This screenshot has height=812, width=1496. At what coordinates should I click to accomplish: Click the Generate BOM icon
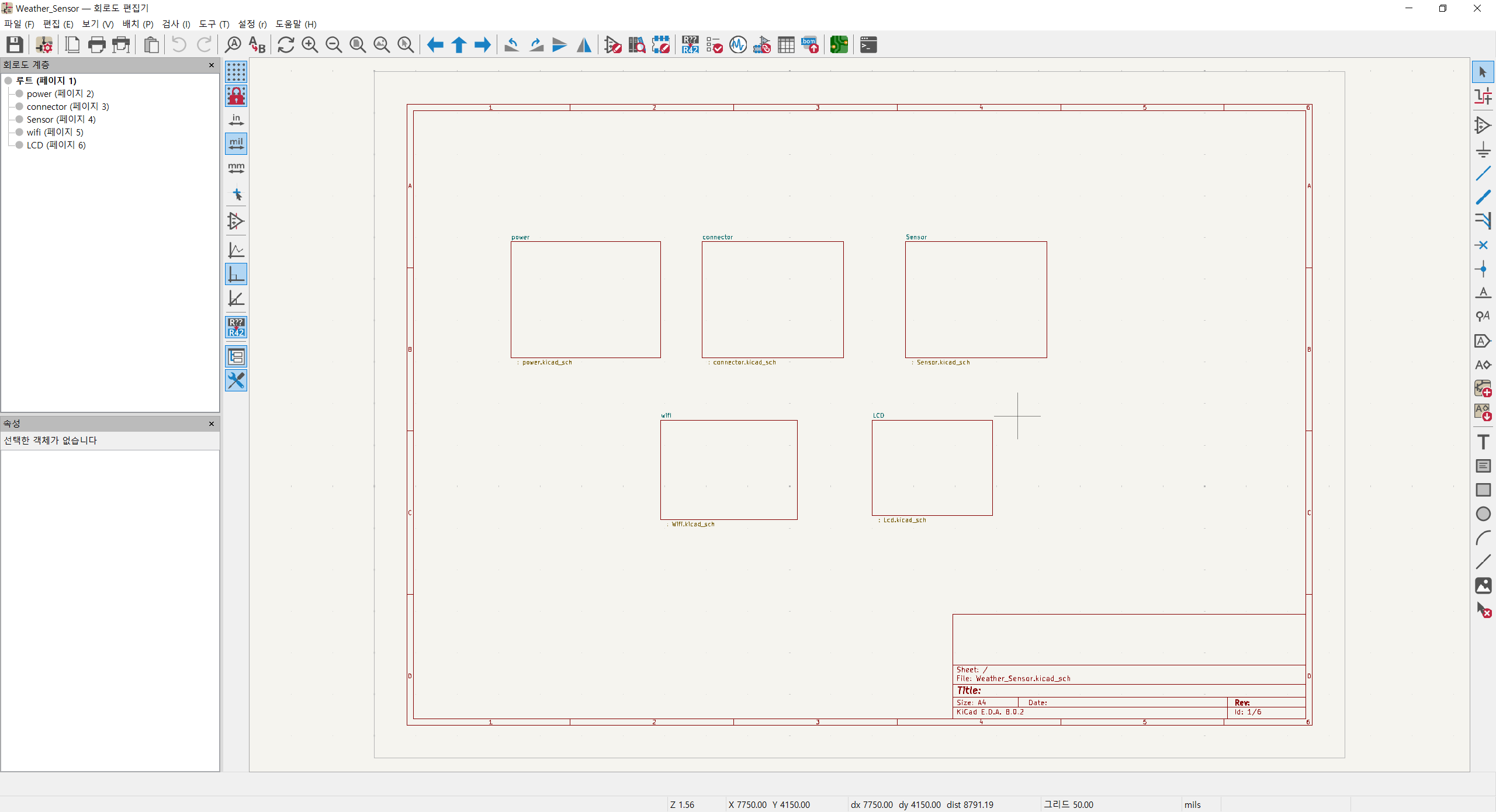tap(810, 44)
